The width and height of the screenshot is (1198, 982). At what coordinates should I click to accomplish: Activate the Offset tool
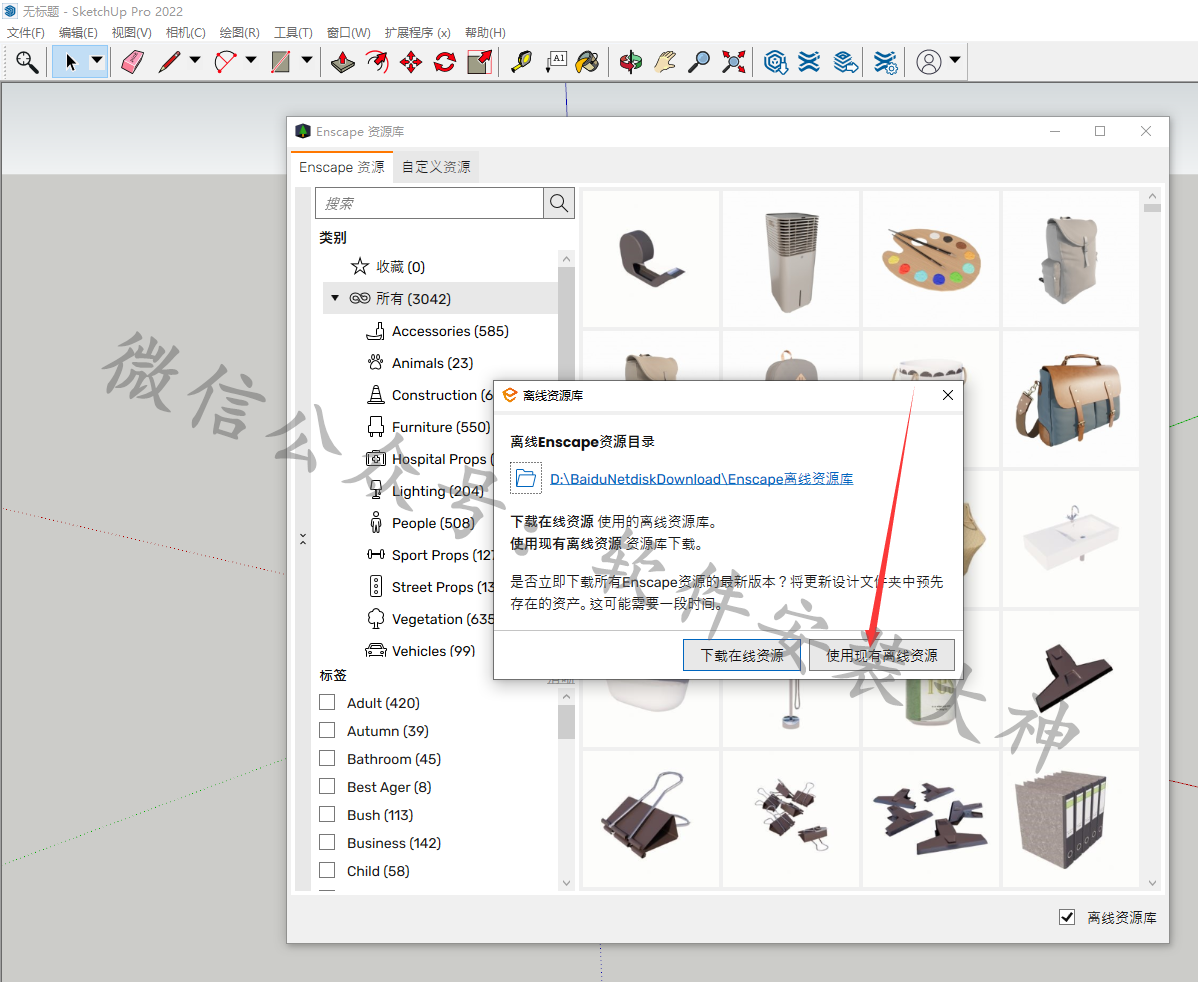[377, 62]
